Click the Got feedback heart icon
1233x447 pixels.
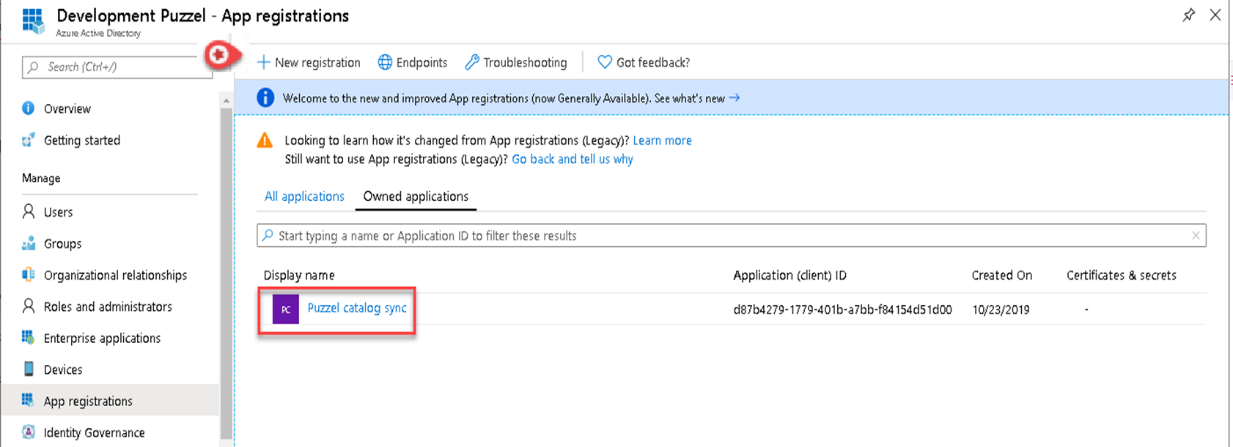click(604, 62)
